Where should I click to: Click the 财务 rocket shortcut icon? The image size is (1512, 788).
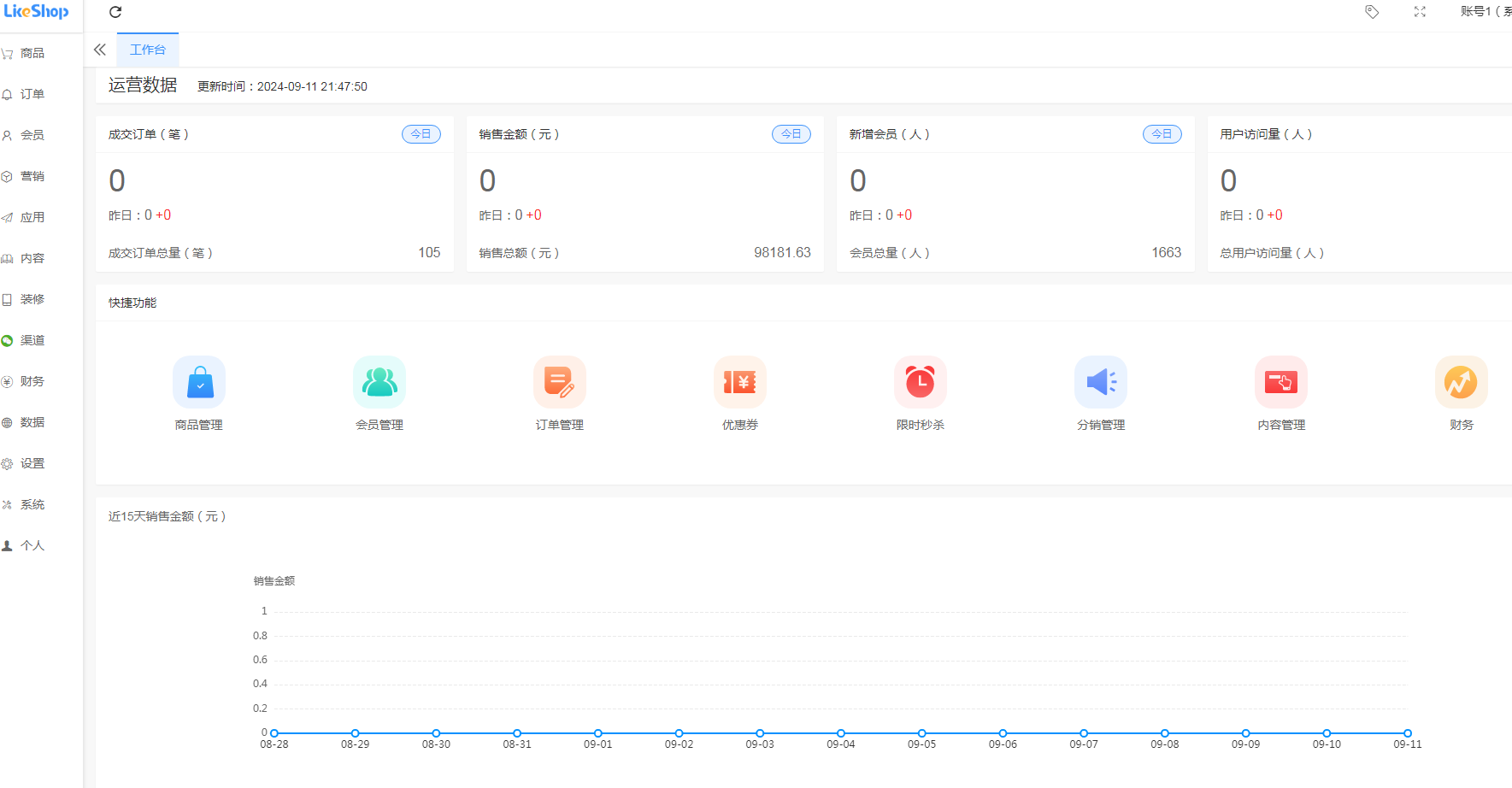click(1461, 382)
